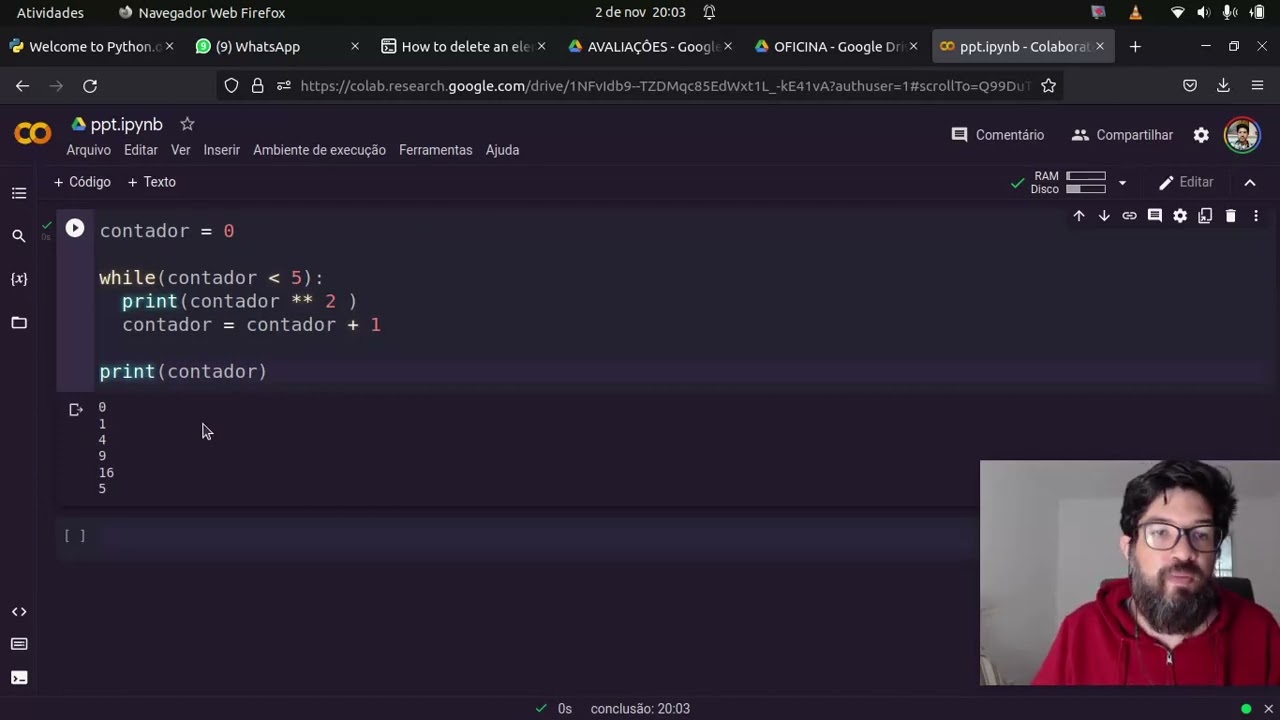Image resolution: width=1280 pixels, height=720 pixels.
Task: Open Firefox downloads icon
Action: 1223,86
